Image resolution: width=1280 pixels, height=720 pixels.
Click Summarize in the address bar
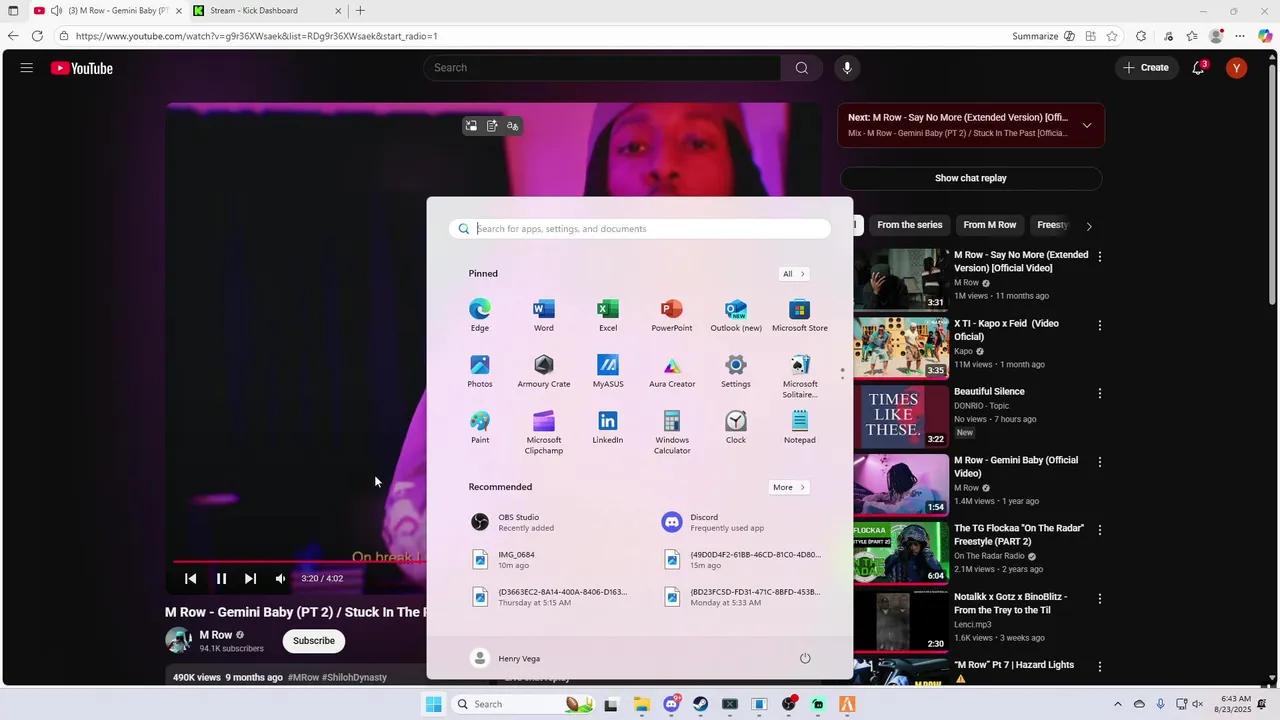pos(1035,36)
